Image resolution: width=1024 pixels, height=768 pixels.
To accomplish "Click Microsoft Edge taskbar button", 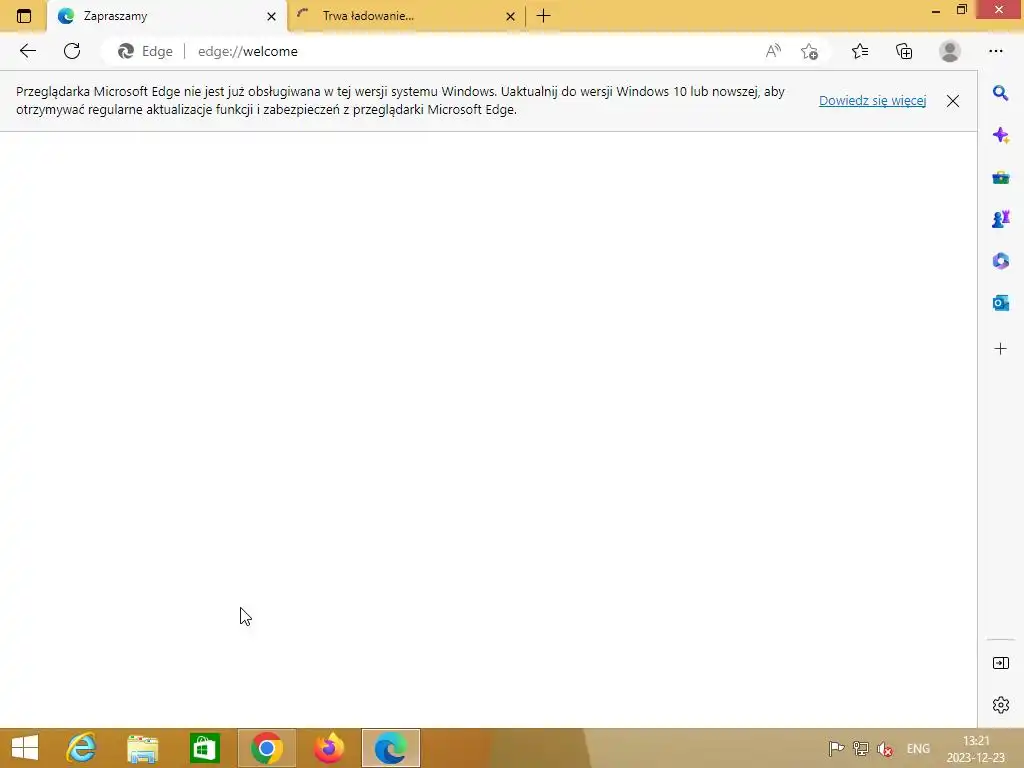I will coord(391,748).
